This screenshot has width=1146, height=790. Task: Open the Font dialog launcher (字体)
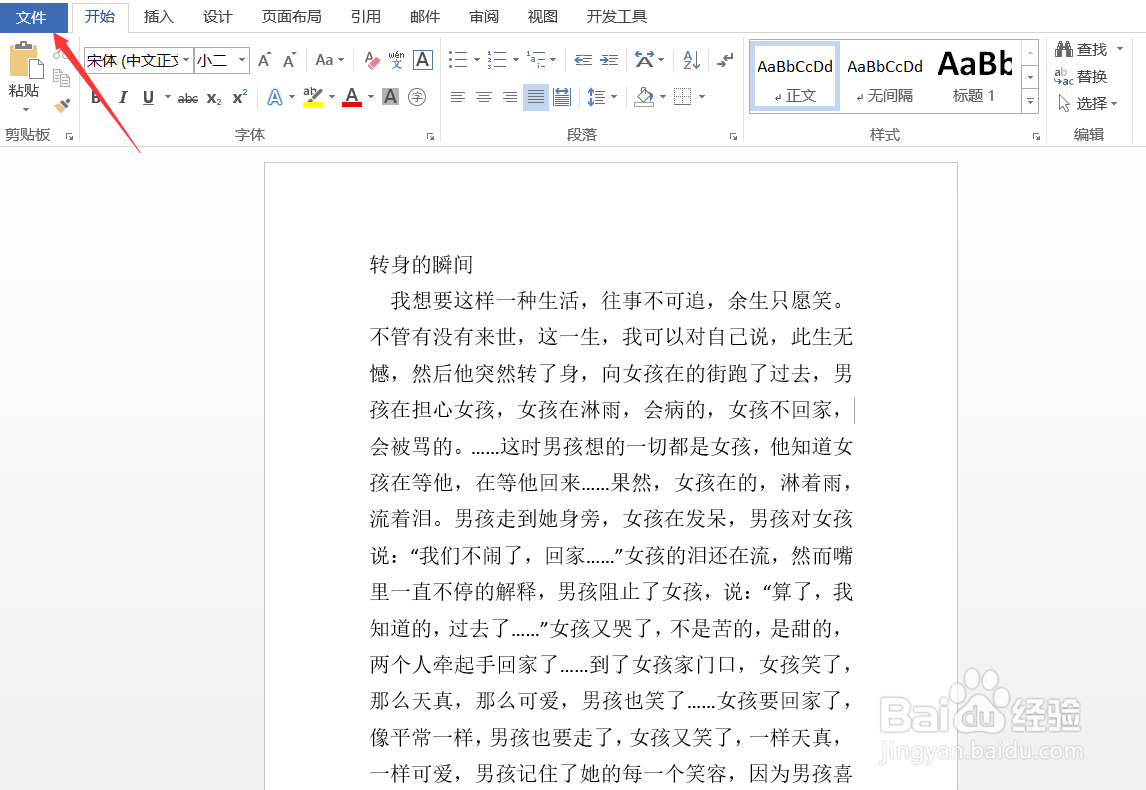[430, 136]
